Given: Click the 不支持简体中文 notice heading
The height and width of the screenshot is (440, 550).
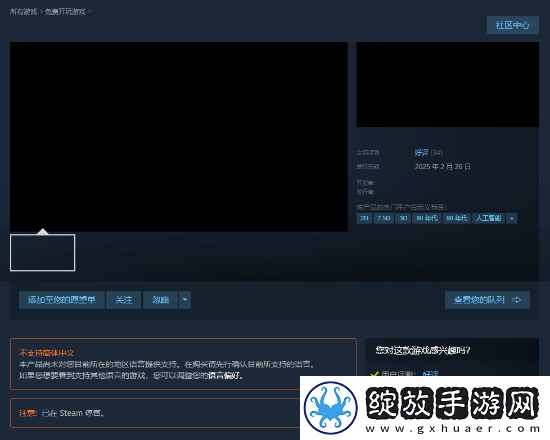Looking at the screenshot, I should (46, 353).
